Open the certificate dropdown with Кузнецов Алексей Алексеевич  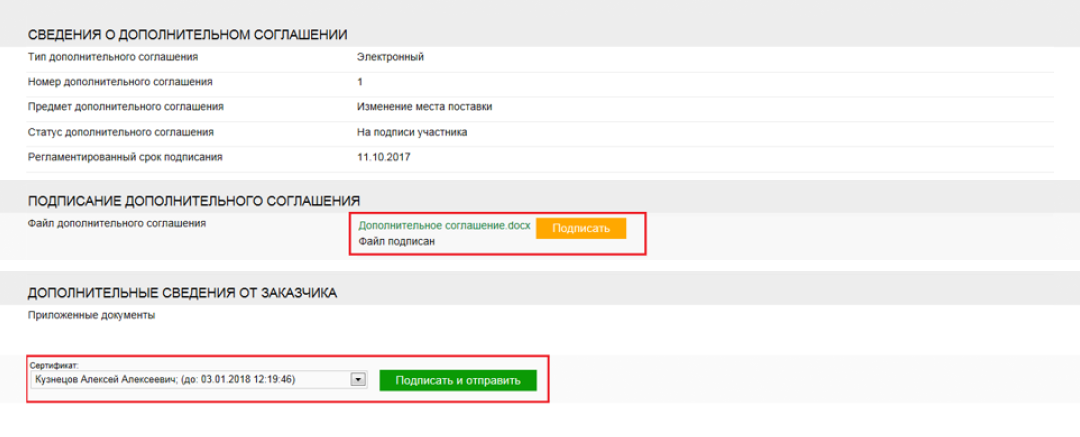point(190,380)
